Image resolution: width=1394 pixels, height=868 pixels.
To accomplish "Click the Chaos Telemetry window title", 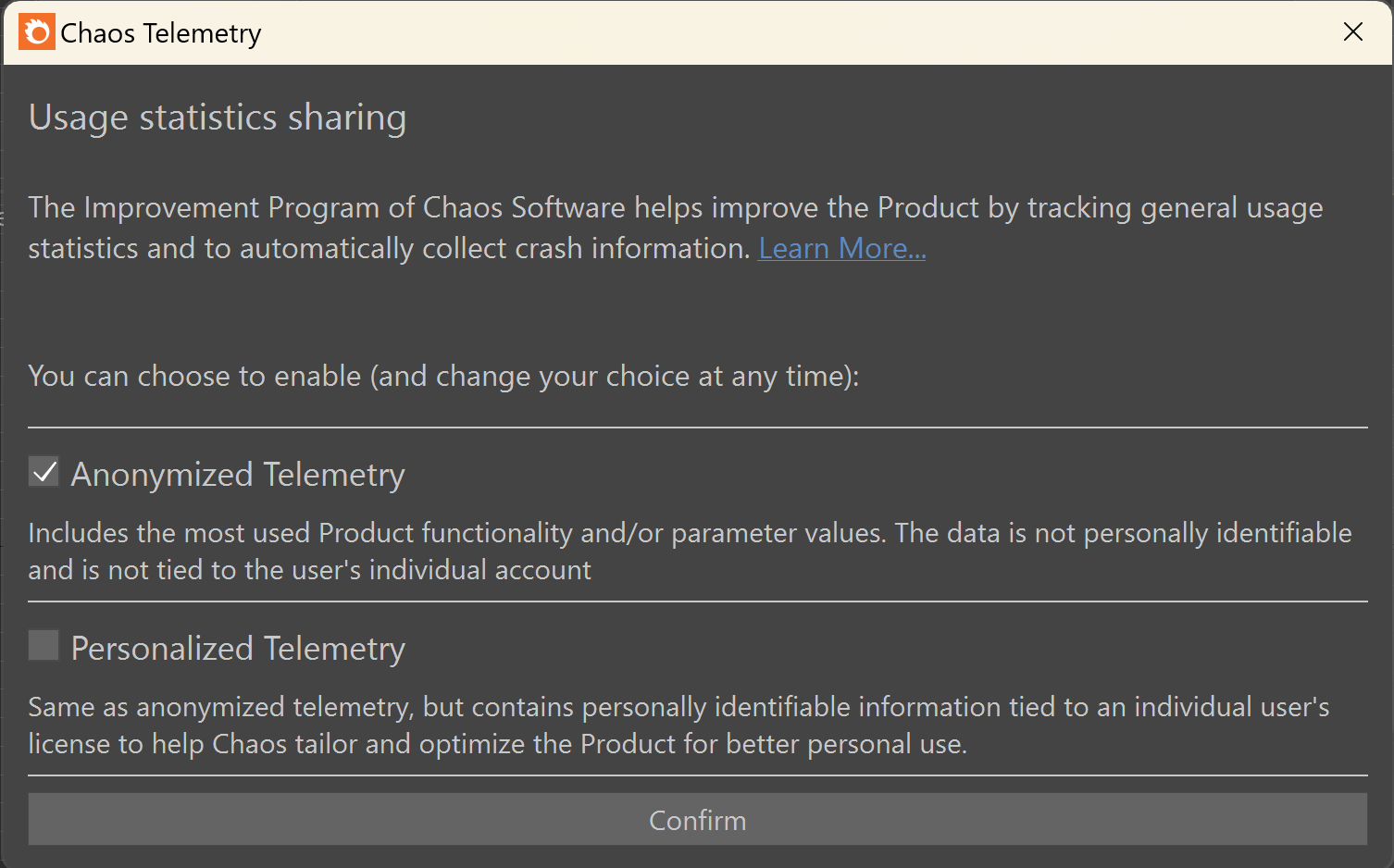I will 161,33.
